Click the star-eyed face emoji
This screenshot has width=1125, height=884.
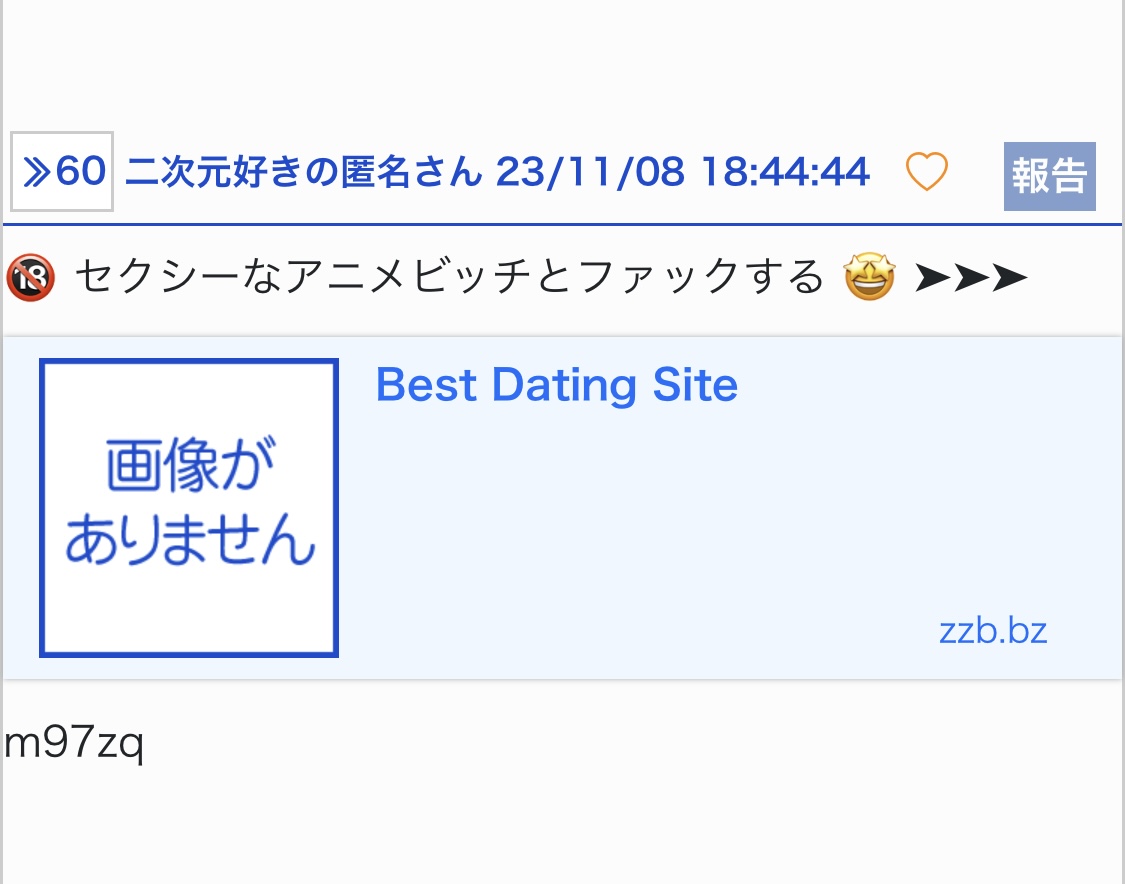click(869, 277)
